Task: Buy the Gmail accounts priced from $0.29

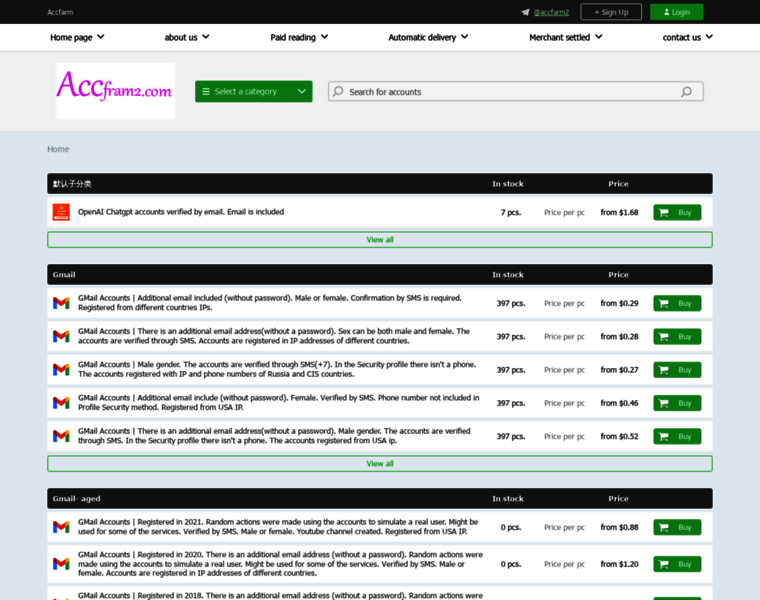Action: coord(677,303)
